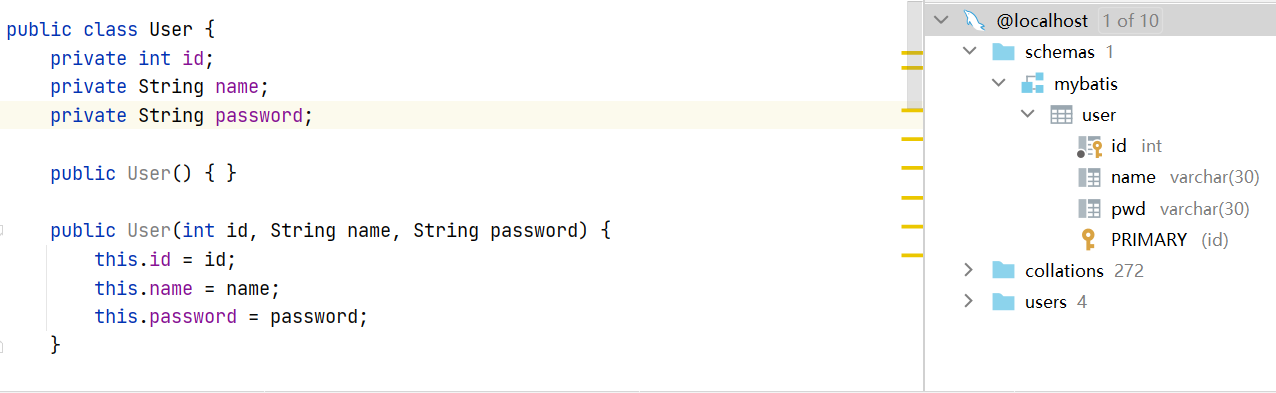Expand the users node
This screenshot has height=393, width=1276.
pos(968,302)
